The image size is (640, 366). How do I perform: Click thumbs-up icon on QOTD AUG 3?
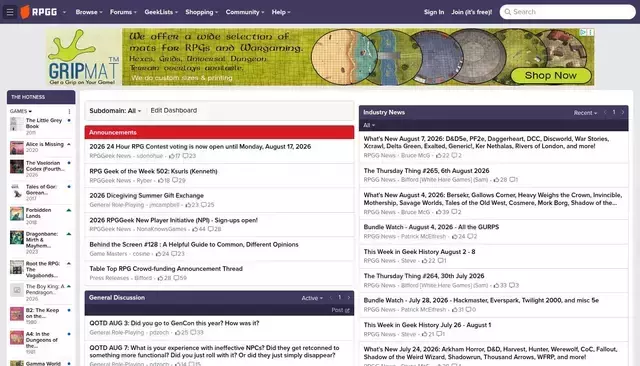coord(178,333)
